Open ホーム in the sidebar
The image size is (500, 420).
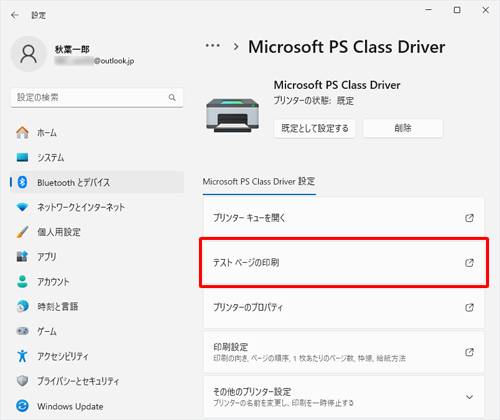97,133
